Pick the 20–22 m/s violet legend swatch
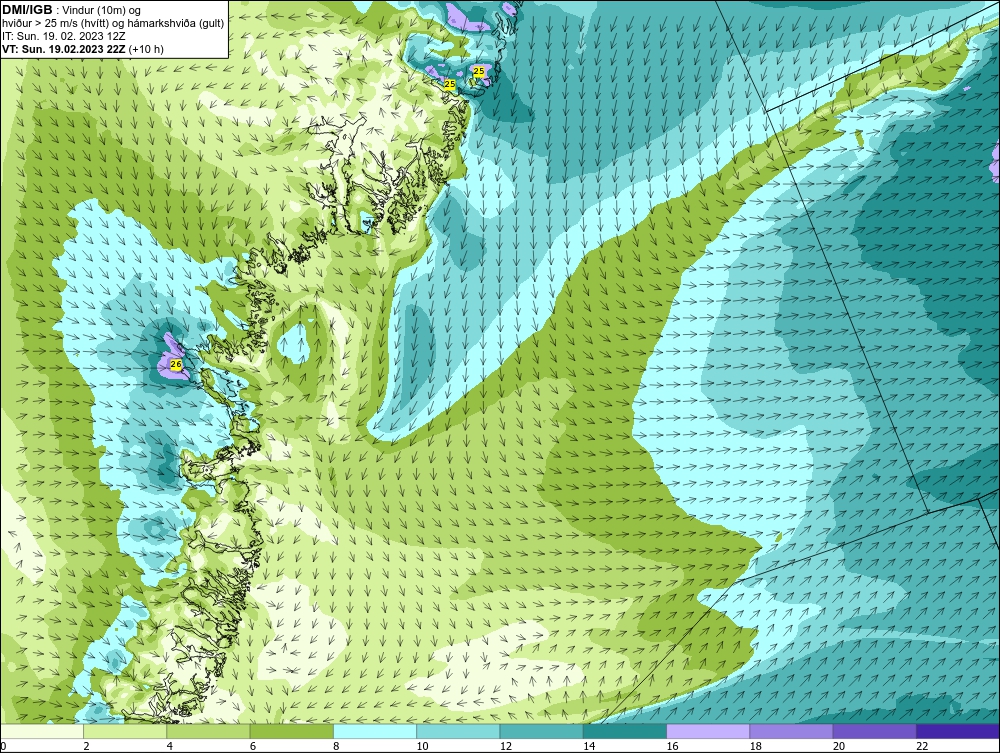This screenshot has width=1000, height=753. tap(874, 731)
